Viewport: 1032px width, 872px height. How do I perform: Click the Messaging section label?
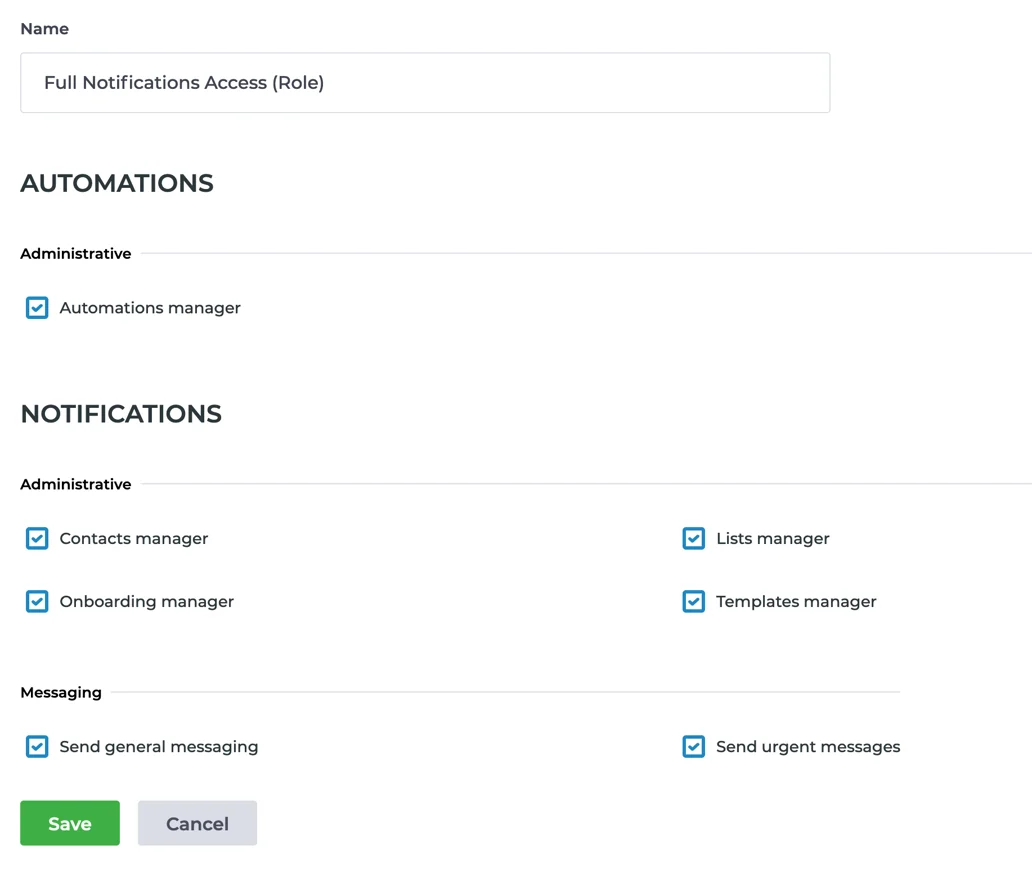click(61, 692)
